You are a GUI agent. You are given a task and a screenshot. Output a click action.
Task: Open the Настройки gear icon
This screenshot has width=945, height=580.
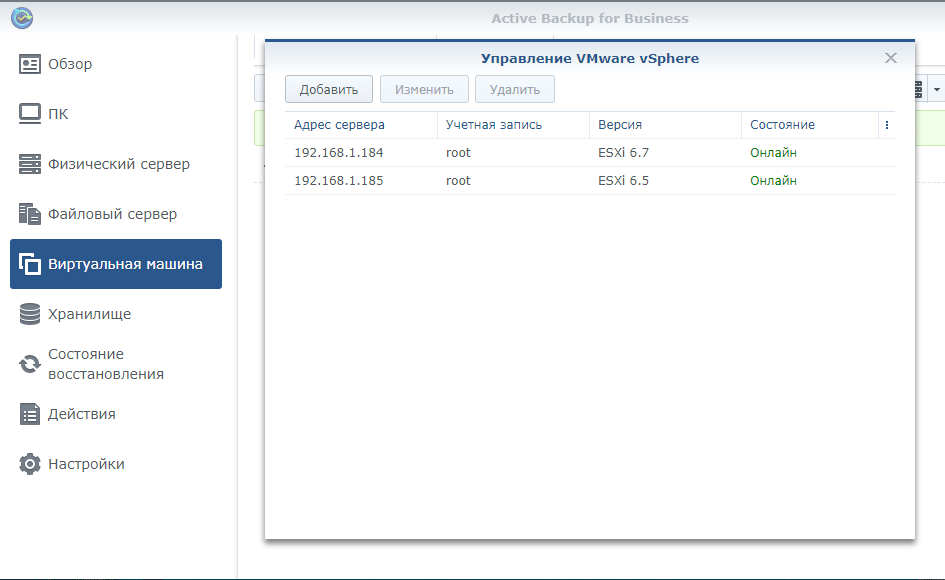pos(30,464)
